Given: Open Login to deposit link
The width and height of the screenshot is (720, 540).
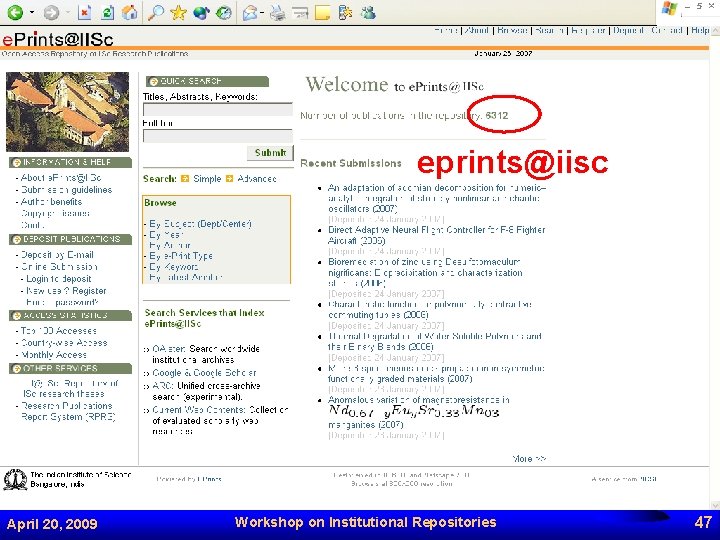Looking at the screenshot, I should [x=58, y=279].
